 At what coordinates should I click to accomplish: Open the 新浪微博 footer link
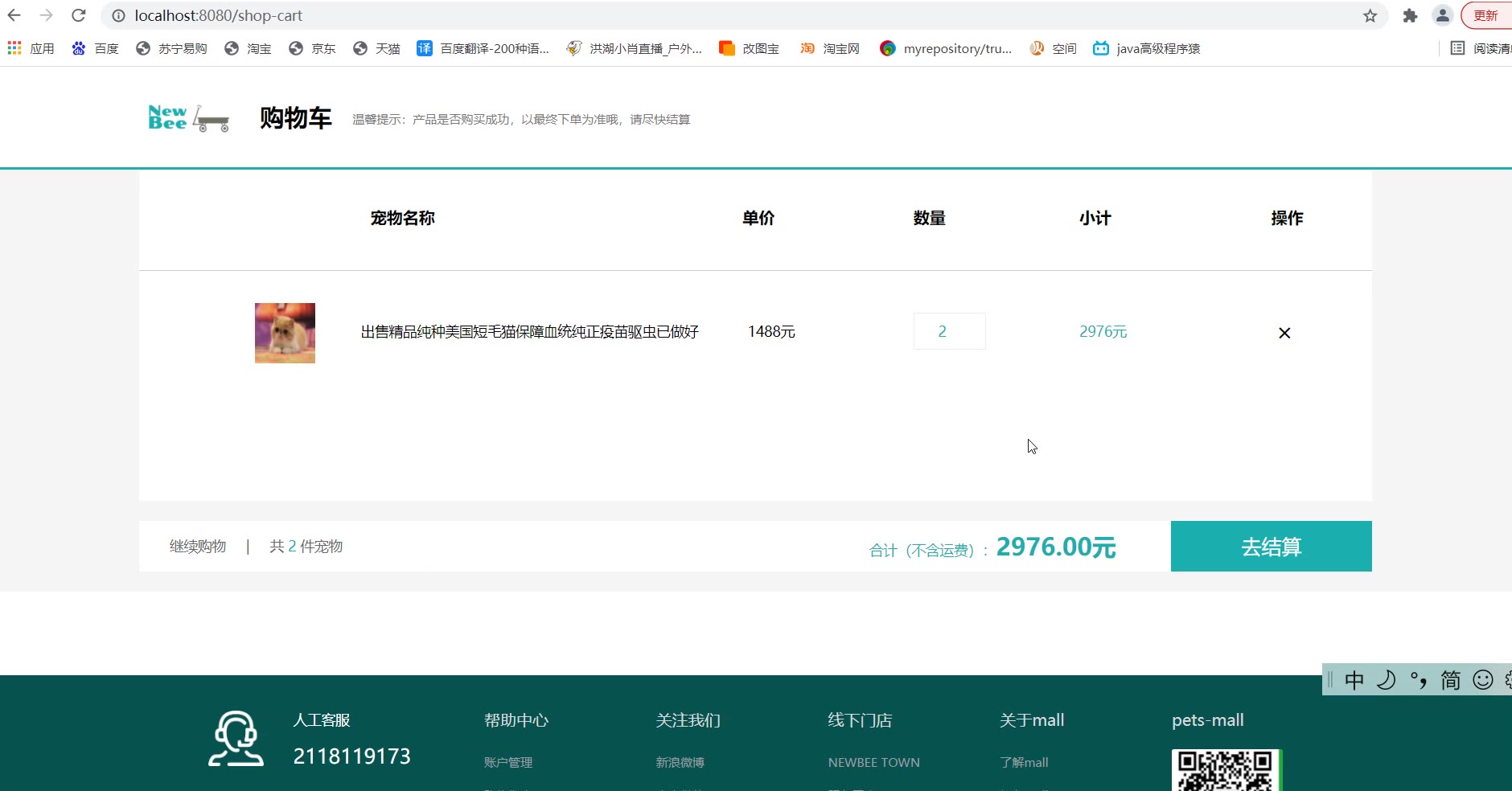click(680, 762)
